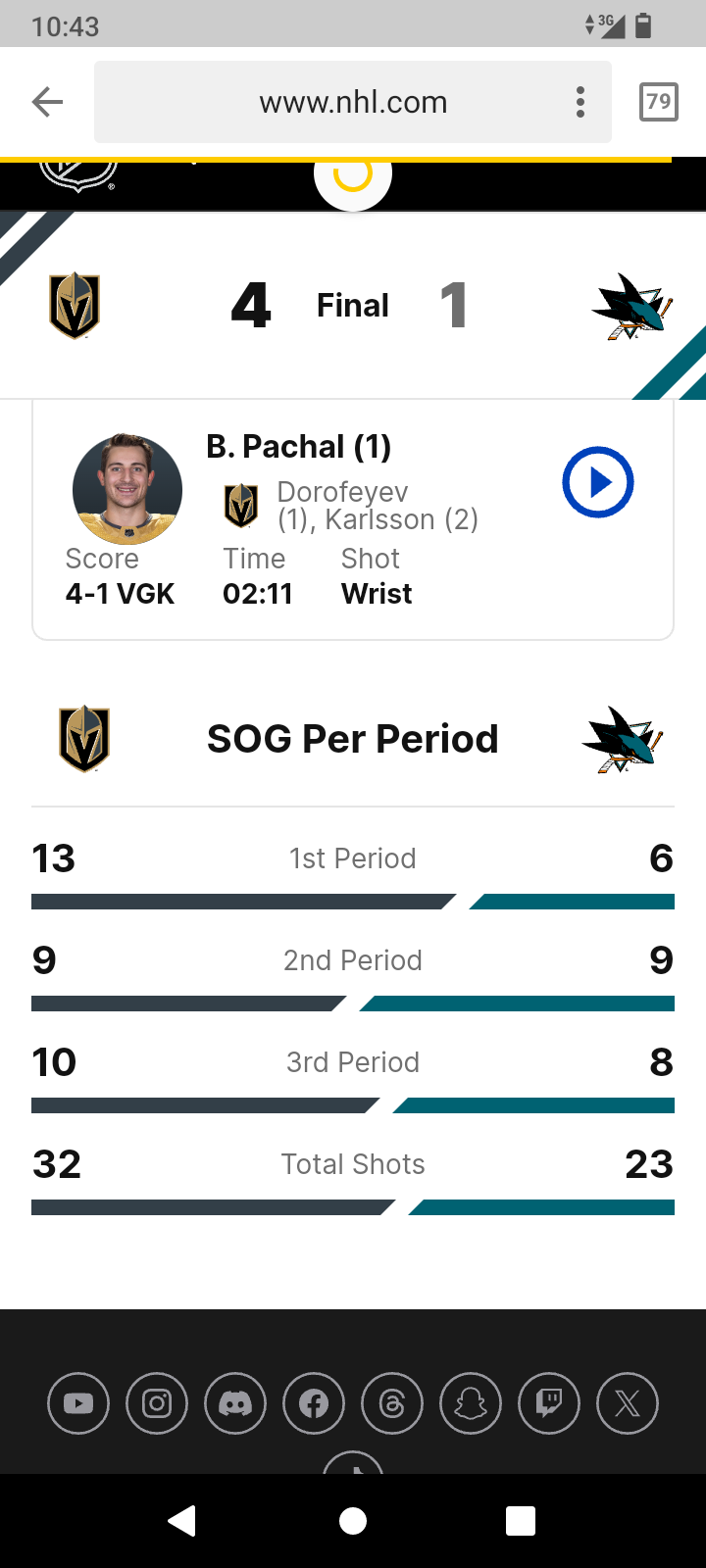Open the YouTube social link

tap(78, 1403)
